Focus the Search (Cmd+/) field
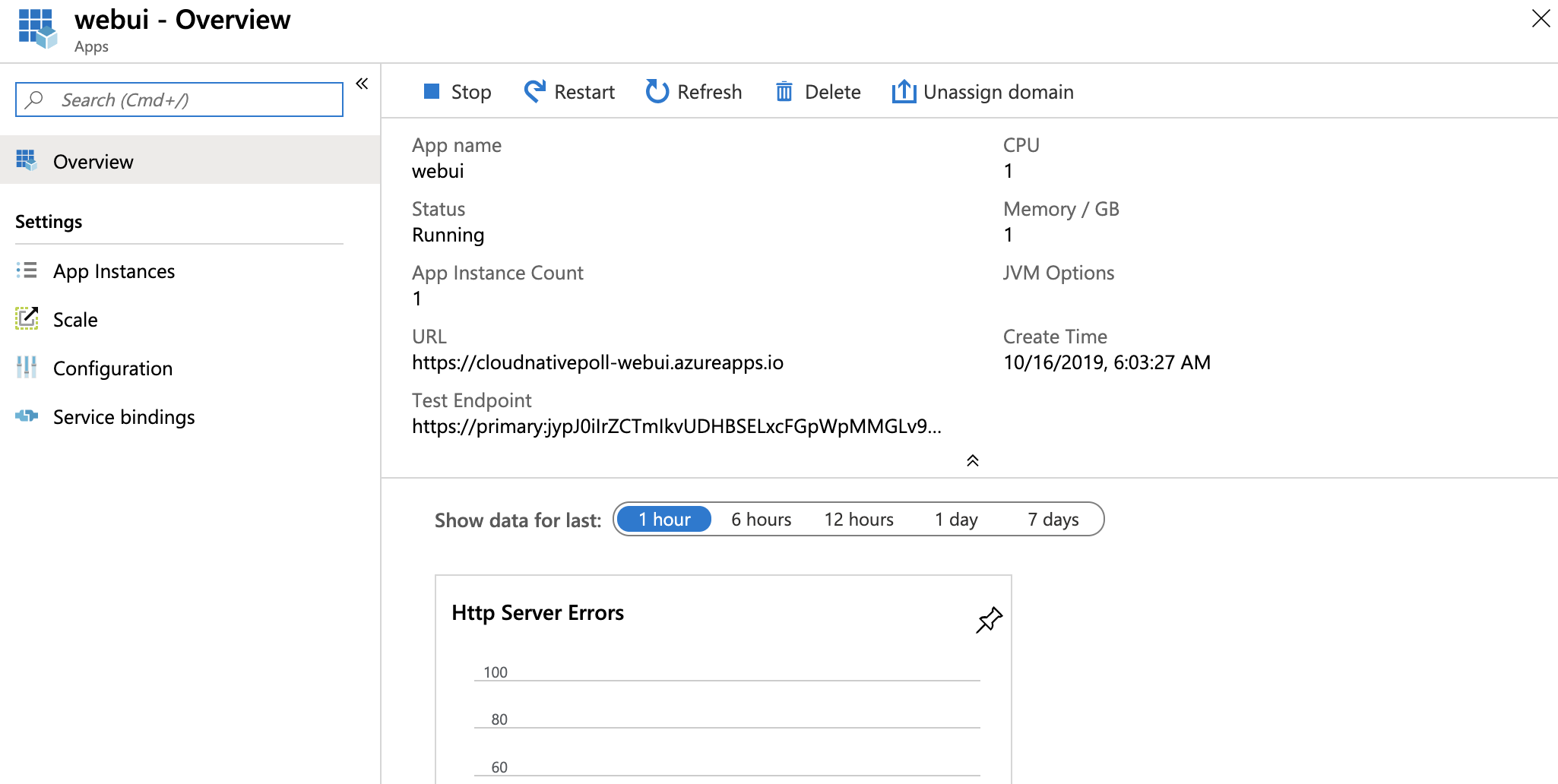 point(179,100)
